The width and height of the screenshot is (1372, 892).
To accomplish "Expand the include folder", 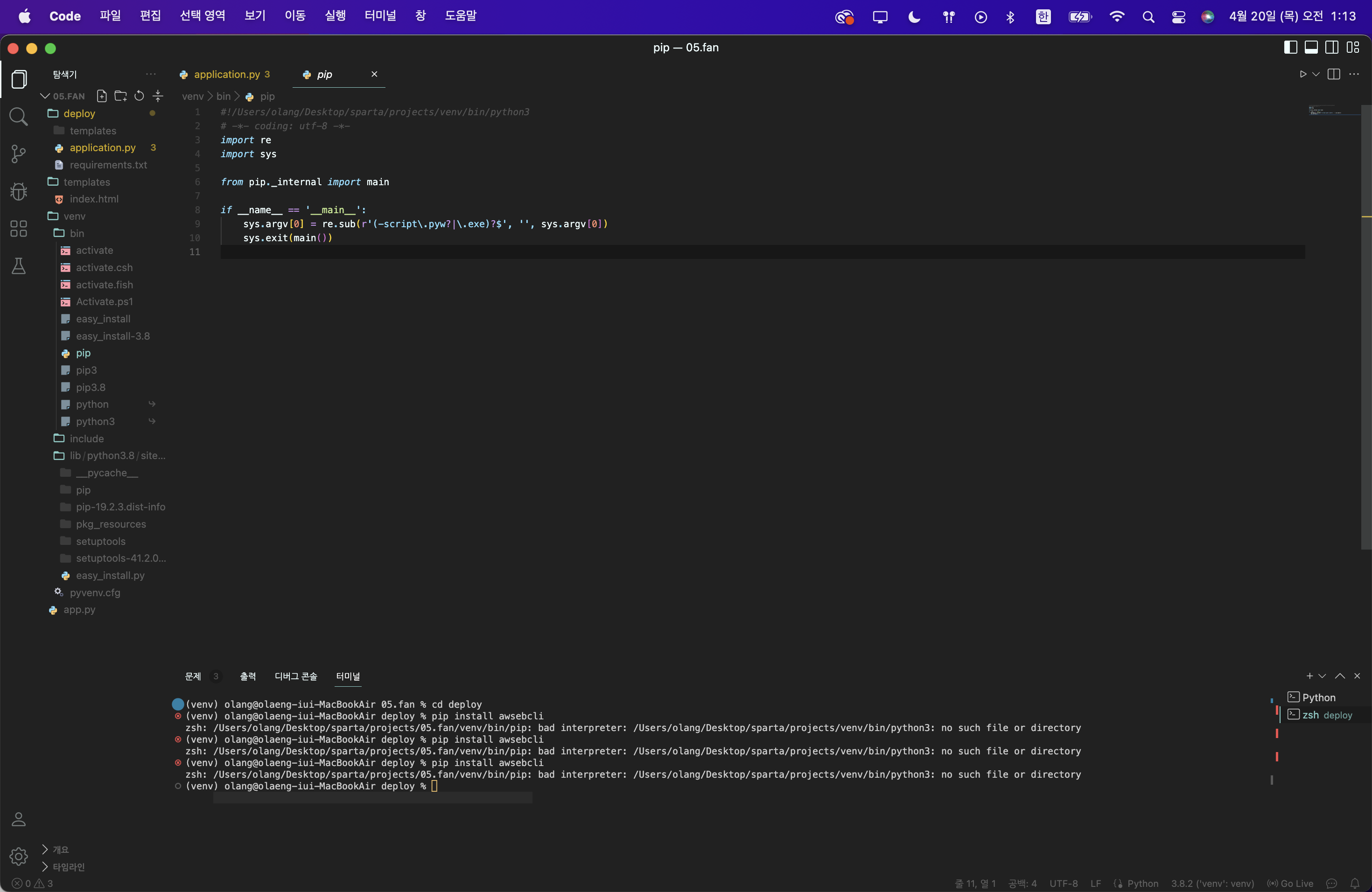I will click(86, 439).
